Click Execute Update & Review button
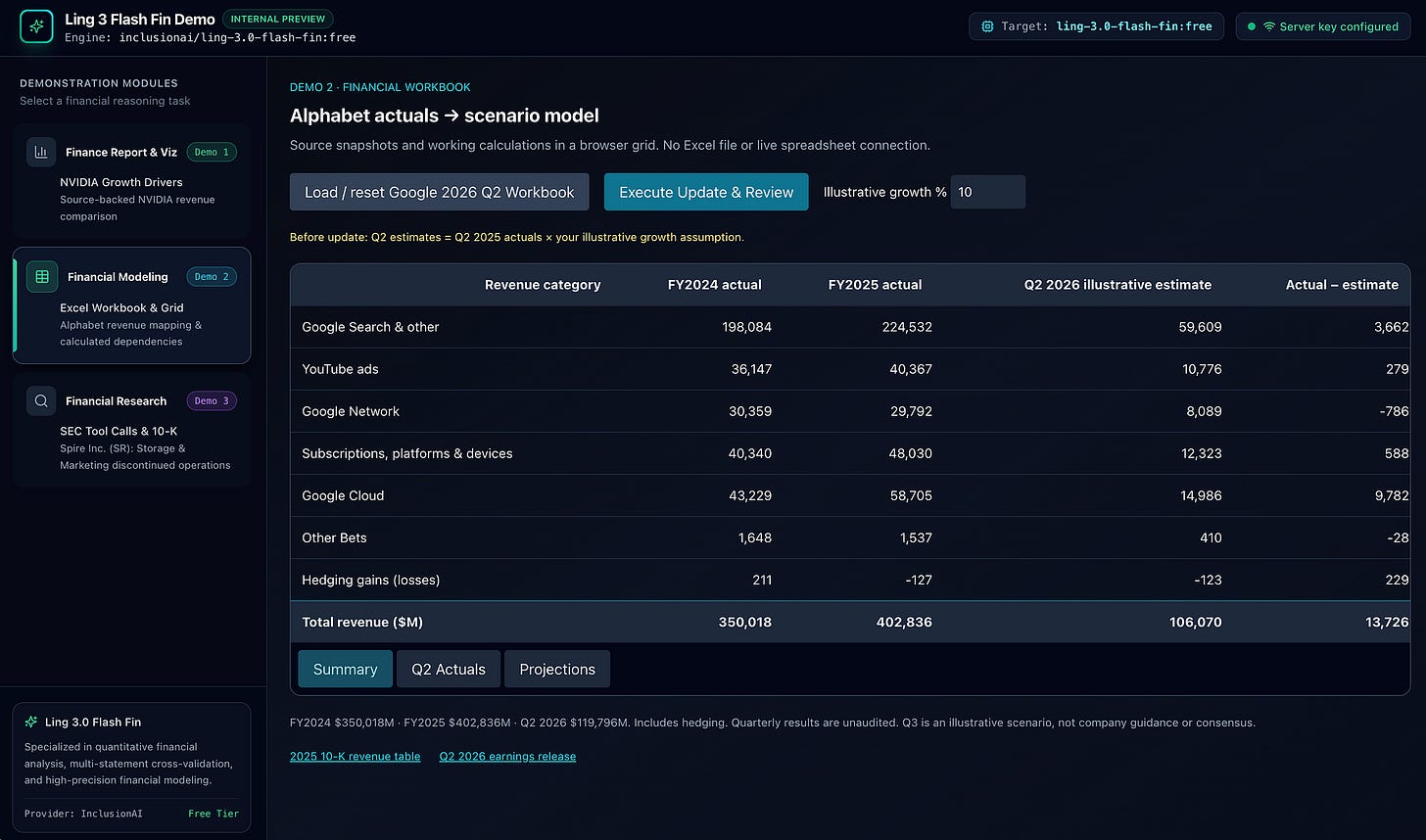 [706, 192]
